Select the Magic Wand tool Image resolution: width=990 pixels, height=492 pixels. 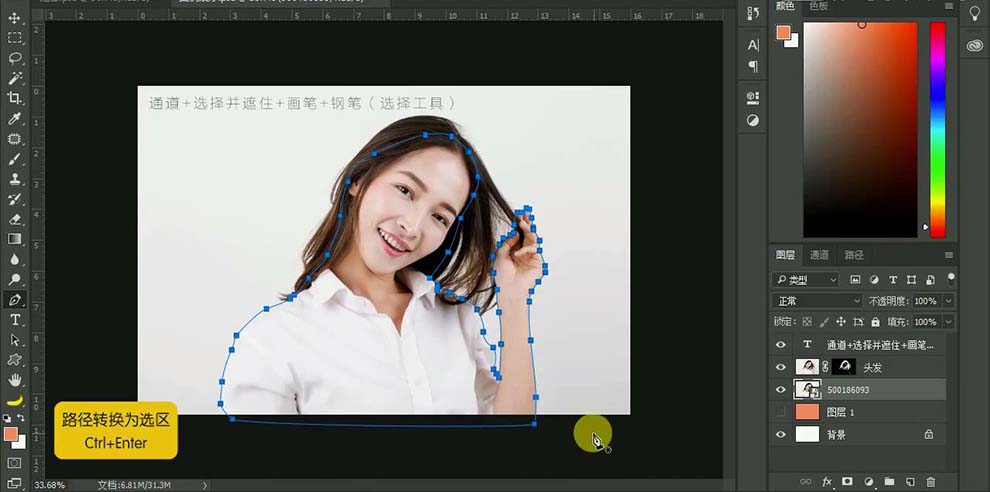[15, 78]
